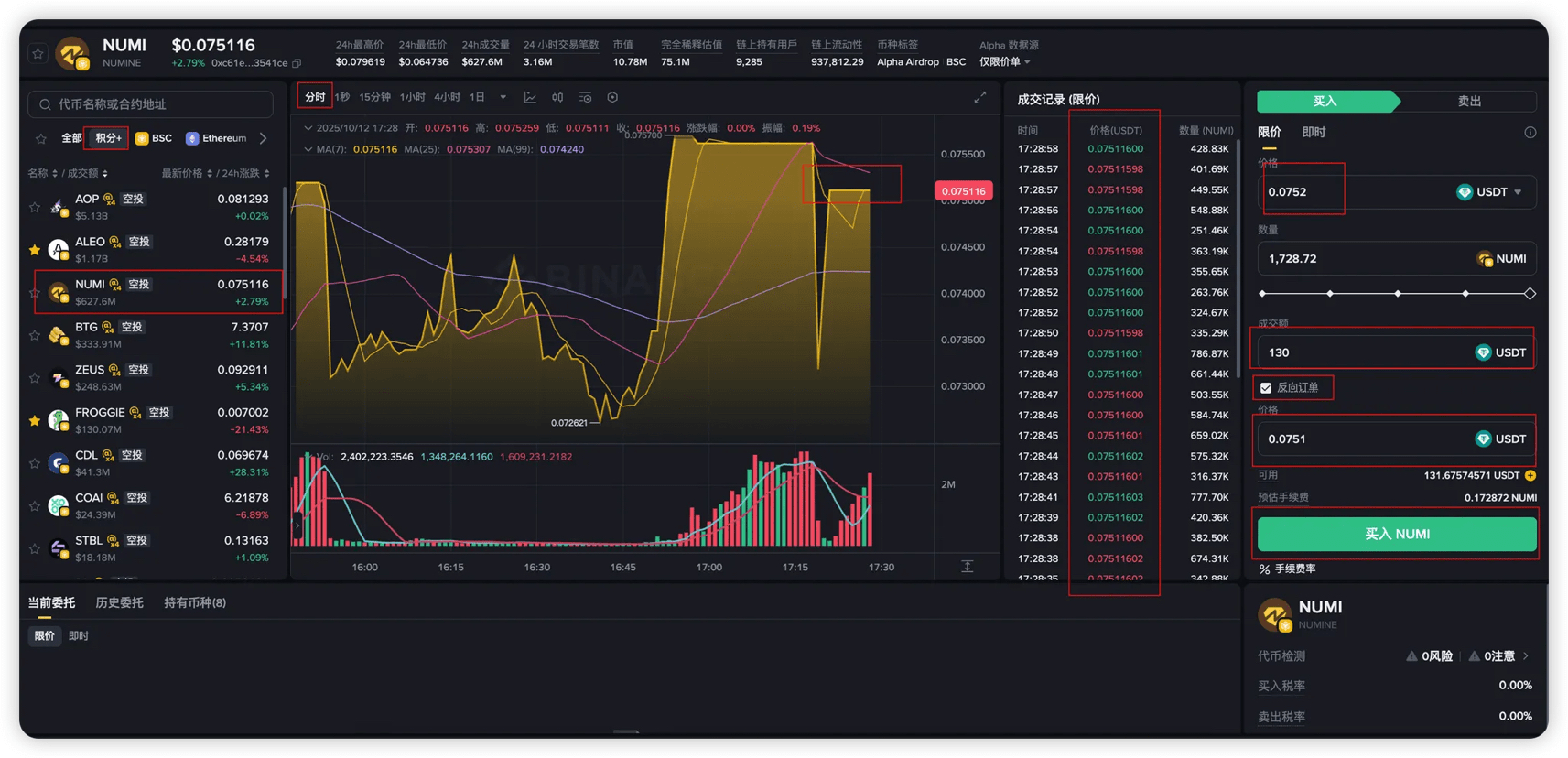Open chart settings hexagon icon

(x=612, y=97)
